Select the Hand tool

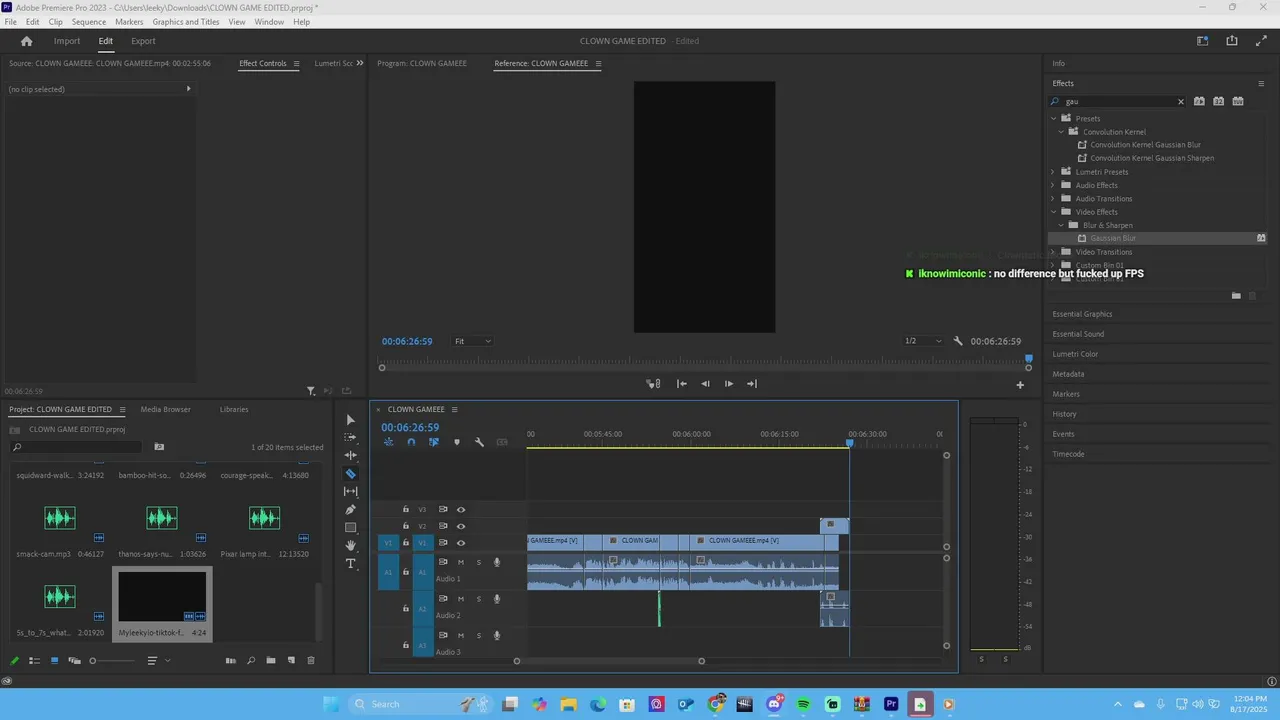(350, 546)
